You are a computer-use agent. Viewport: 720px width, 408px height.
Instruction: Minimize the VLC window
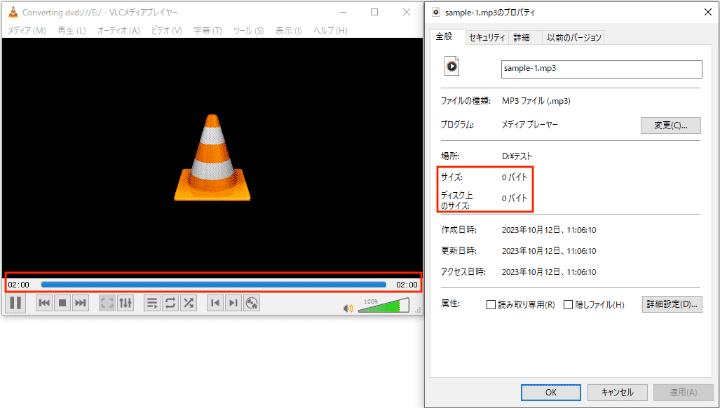343,12
